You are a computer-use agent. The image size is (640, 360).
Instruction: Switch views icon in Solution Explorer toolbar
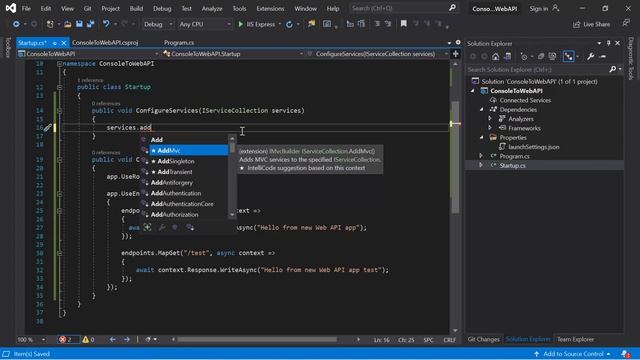[507, 57]
